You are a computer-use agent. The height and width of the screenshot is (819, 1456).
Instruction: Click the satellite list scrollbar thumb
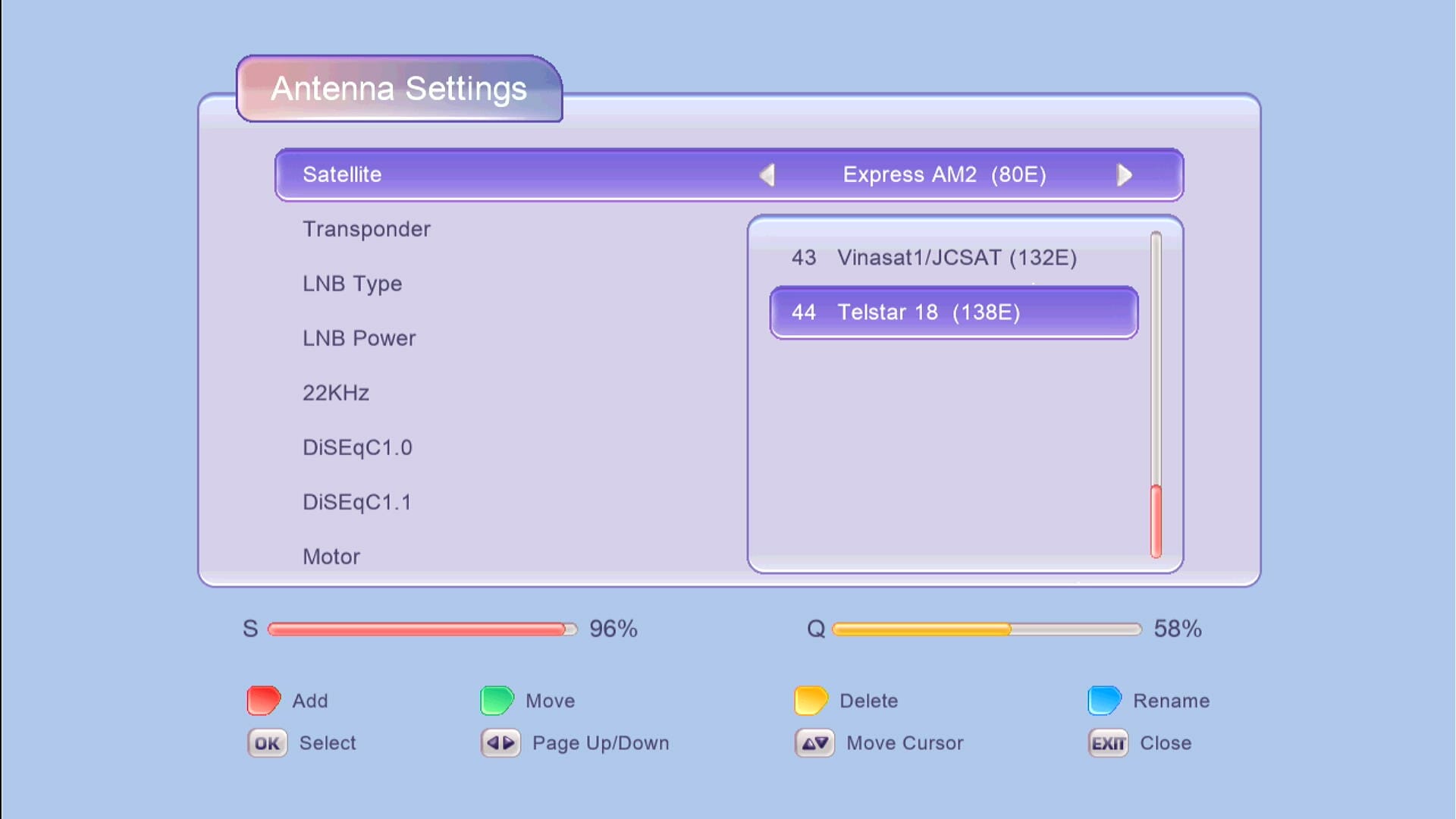1156,521
